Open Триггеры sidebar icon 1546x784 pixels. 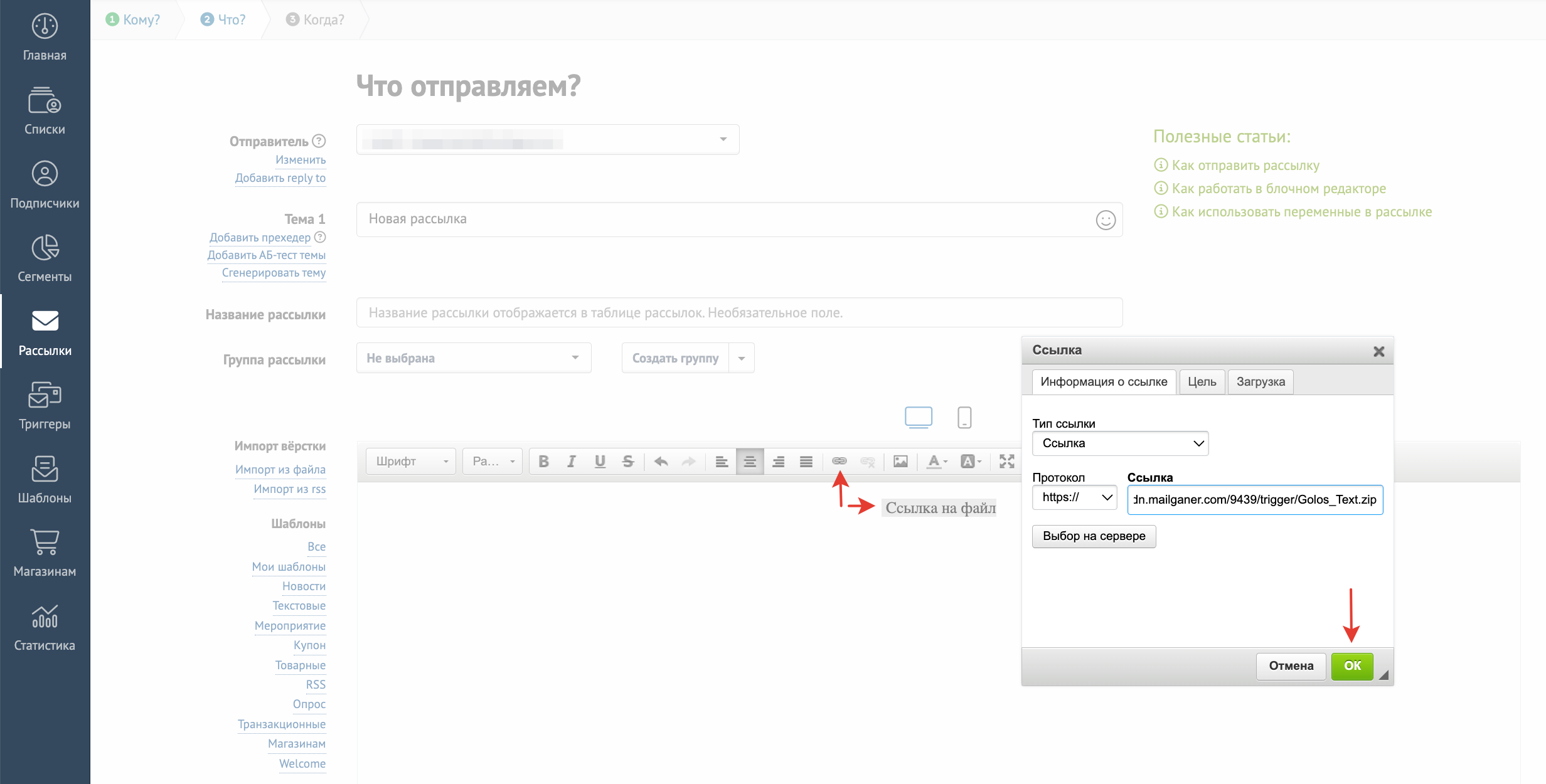point(45,395)
